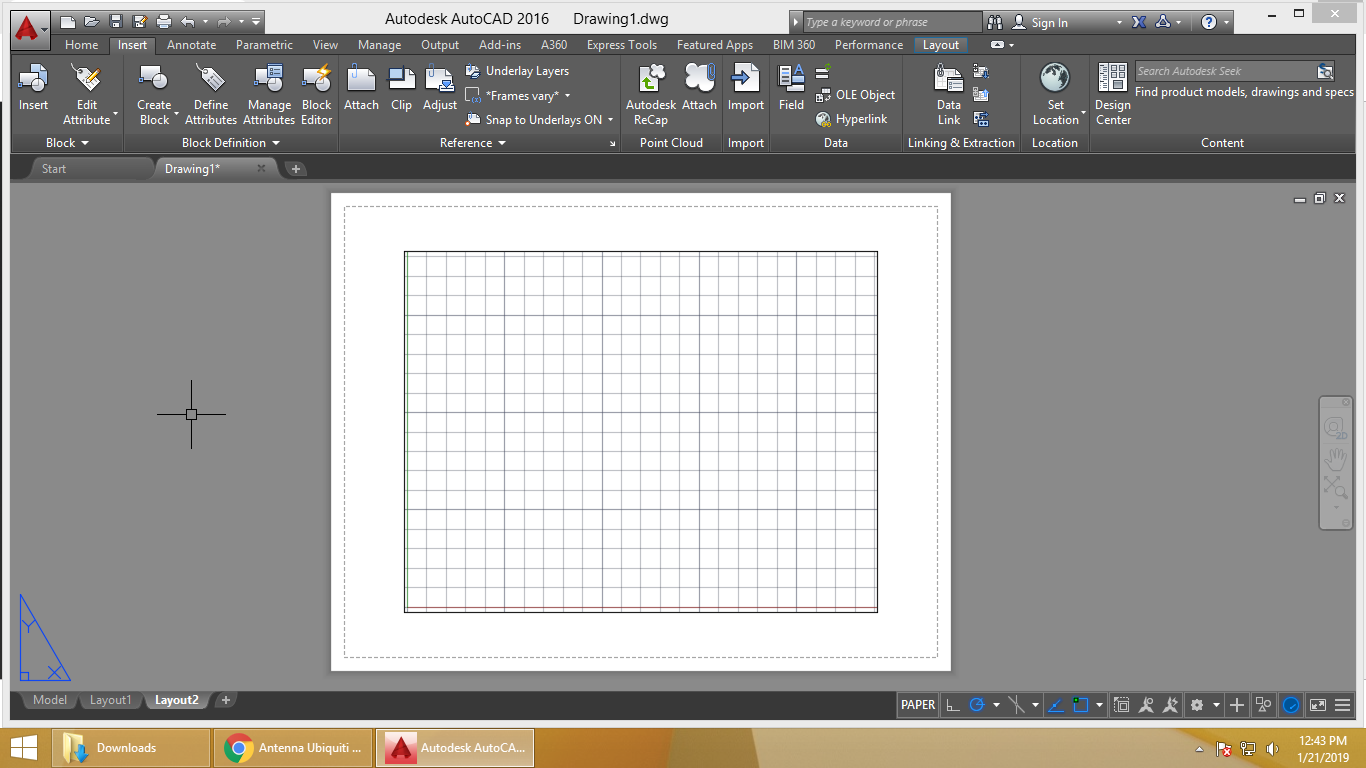Open Snap to Underlays ON dropdown
This screenshot has width=1366, height=768.
(610, 120)
